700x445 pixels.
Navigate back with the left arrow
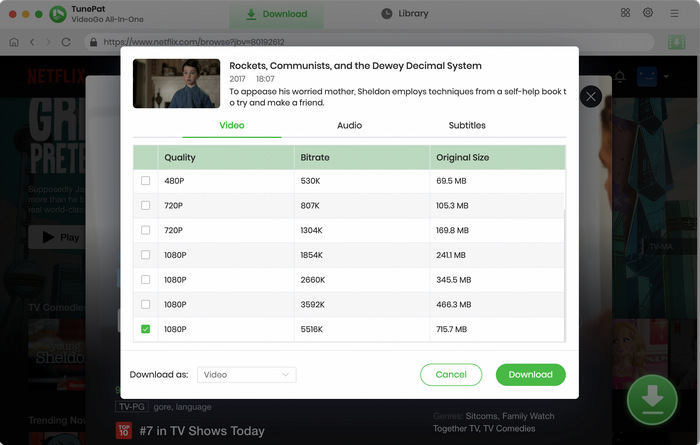32,42
